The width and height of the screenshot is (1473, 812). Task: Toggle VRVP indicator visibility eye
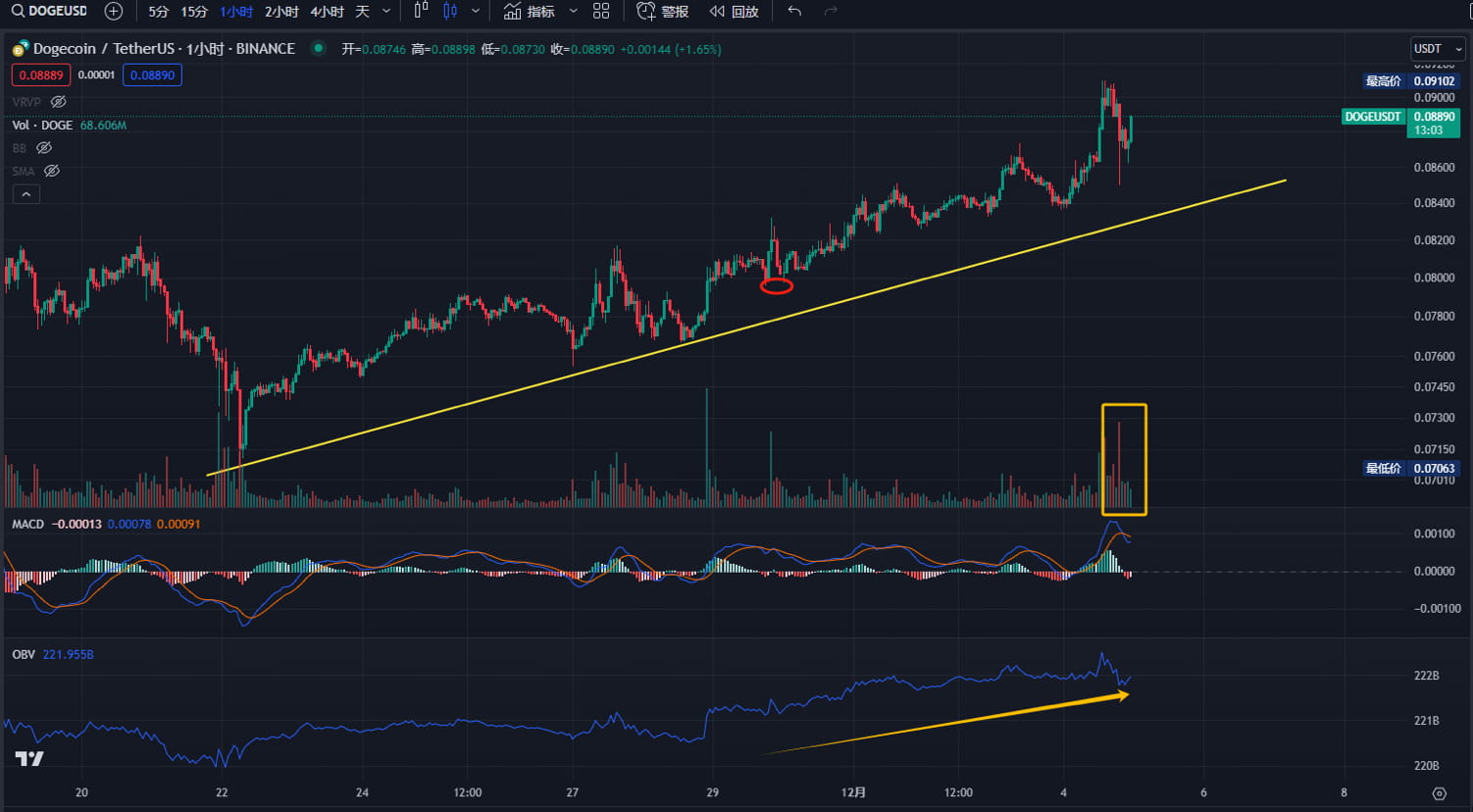(x=58, y=102)
